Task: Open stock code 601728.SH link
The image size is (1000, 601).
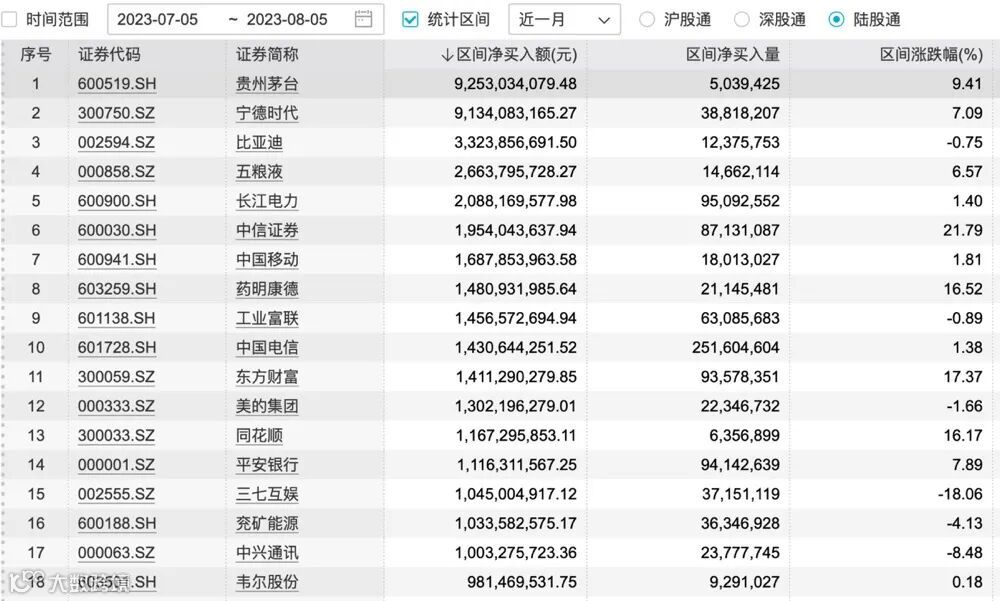Action: coord(117,348)
